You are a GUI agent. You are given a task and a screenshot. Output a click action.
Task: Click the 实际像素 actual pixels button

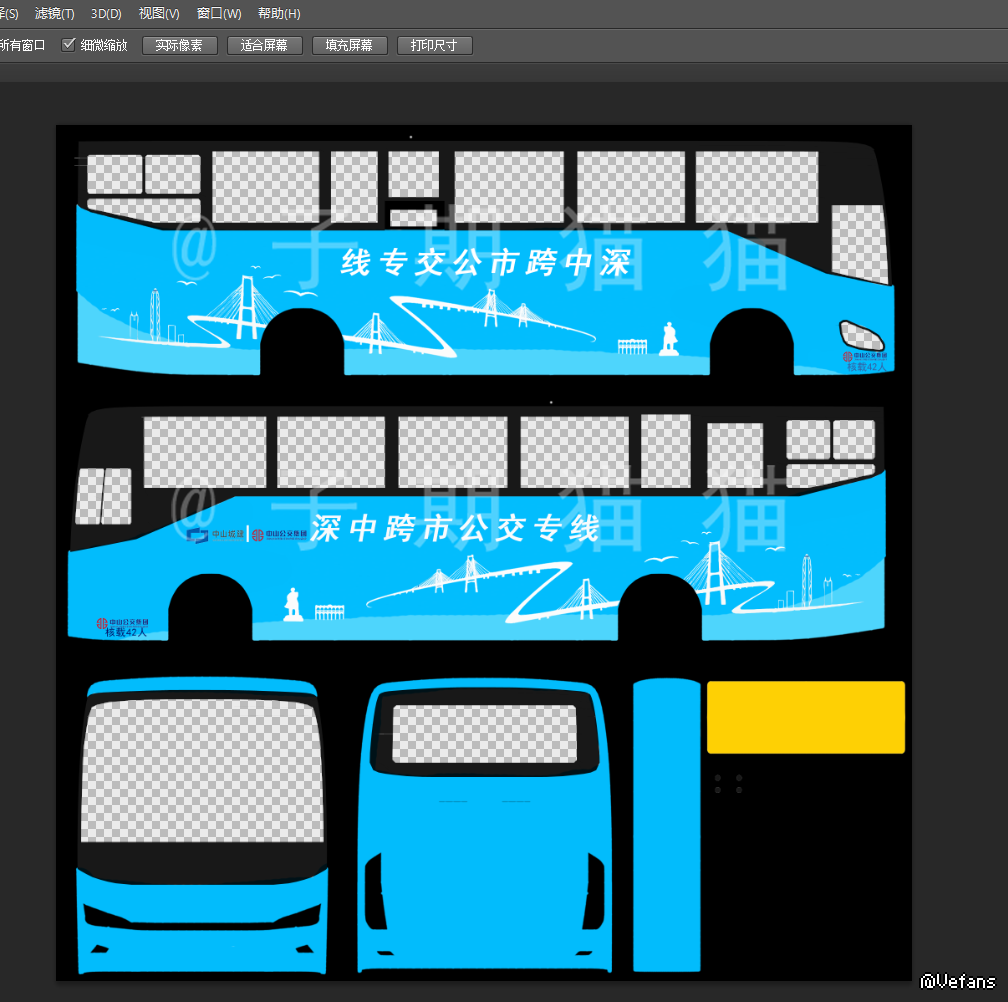coord(179,46)
